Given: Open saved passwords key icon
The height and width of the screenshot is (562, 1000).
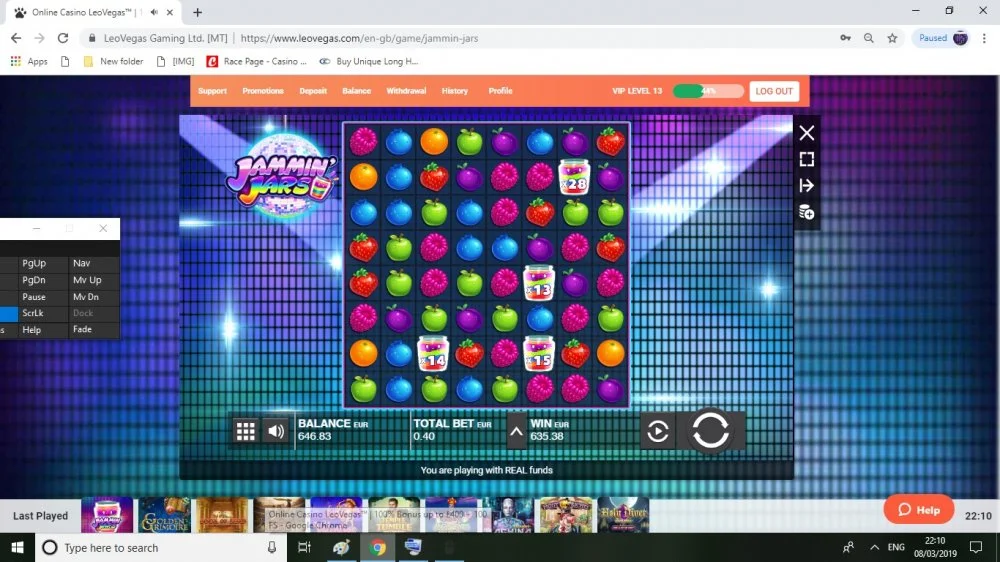Looking at the screenshot, I should click(x=845, y=38).
